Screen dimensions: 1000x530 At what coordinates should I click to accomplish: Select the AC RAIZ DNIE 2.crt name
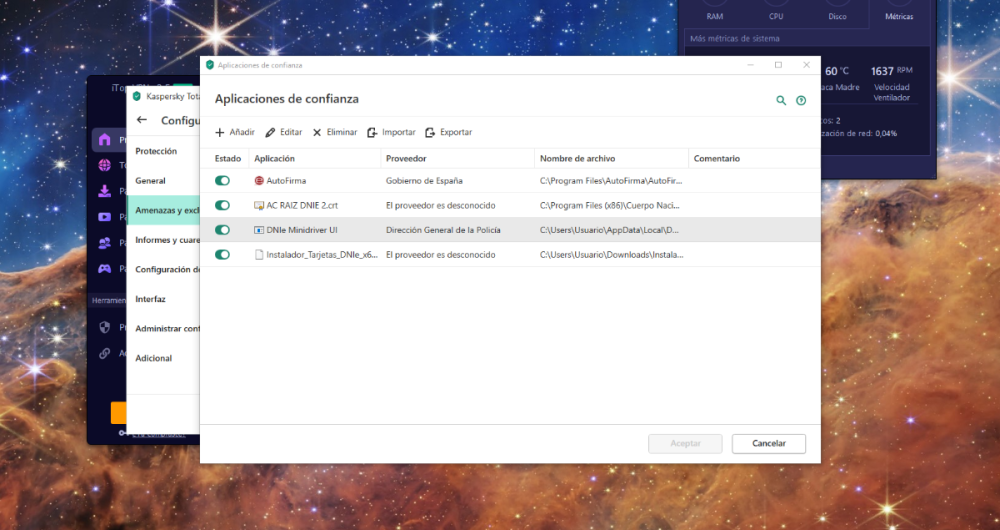[x=302, y=205]
